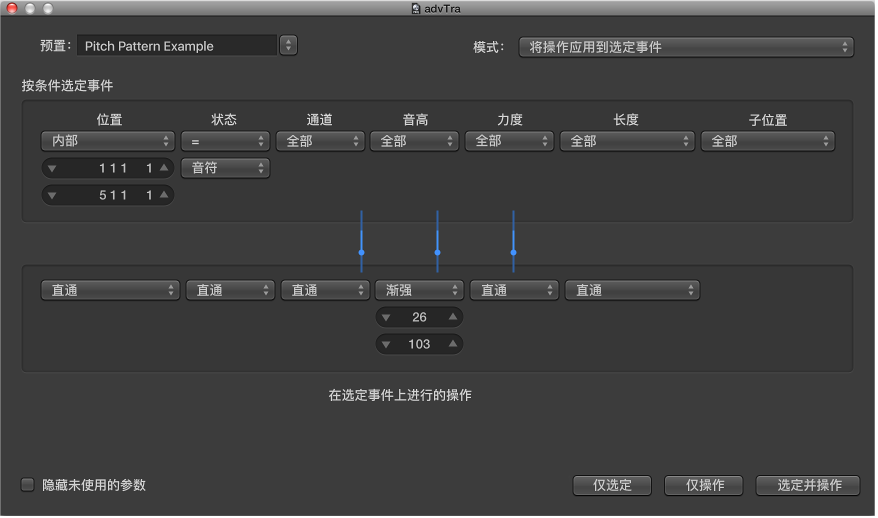This screenshot has width=878, height=518.
Task: Open the 位置 condition dropdown 内部
Action: click(x=108, y=141)
